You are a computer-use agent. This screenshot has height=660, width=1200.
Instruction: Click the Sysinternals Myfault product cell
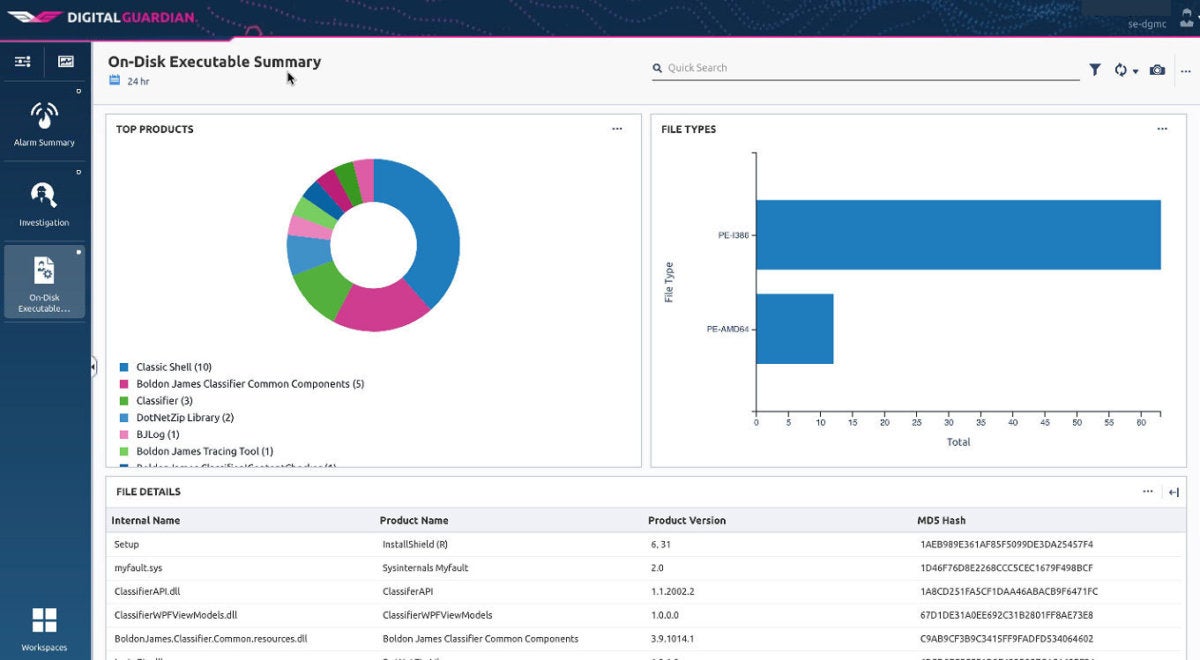point(425,568)
